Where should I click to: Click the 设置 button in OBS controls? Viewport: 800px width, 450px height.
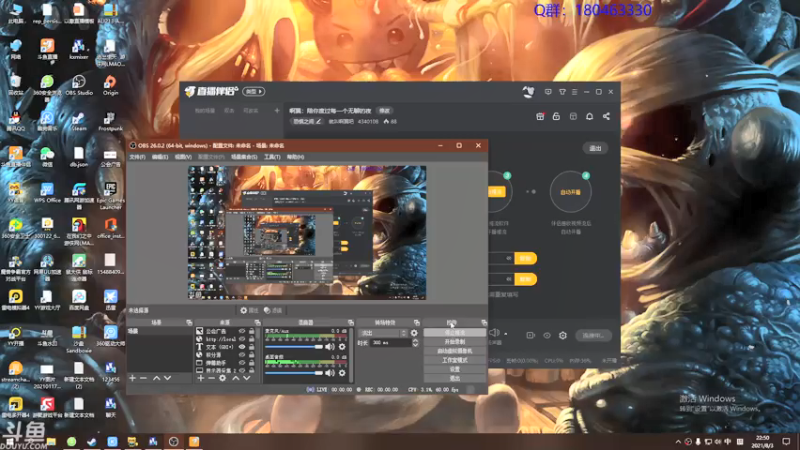pos(455,369)
